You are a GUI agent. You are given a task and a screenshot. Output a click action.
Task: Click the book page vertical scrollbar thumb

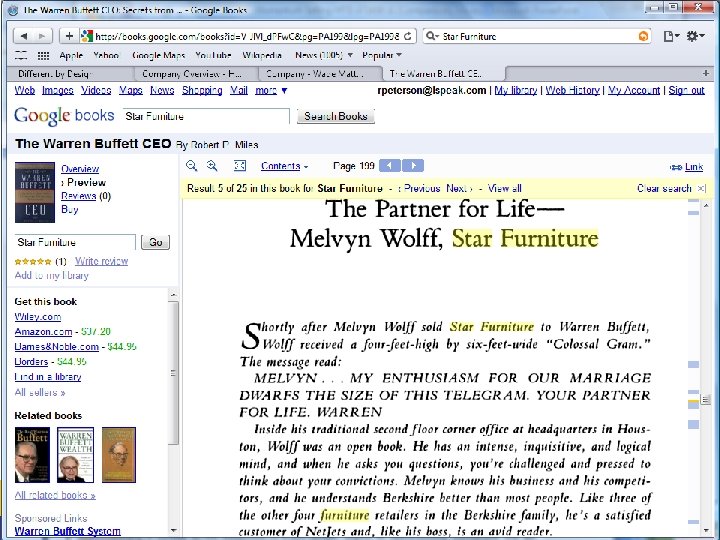(x=706, y=400)
